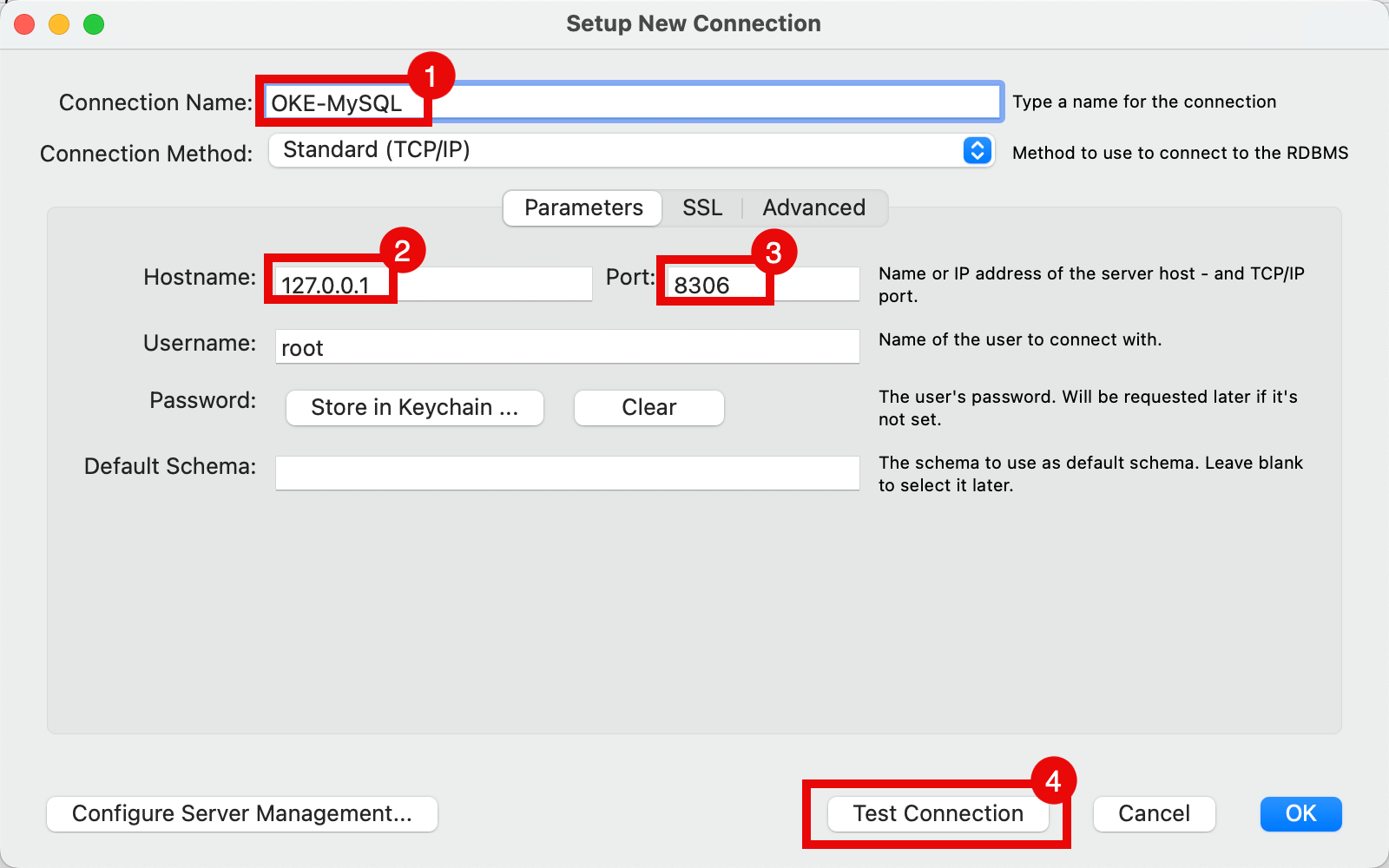The width and height of the screenshot is (1389, 868).
Task: Click the Test Connection button
Action: click(x=938, y=814)
